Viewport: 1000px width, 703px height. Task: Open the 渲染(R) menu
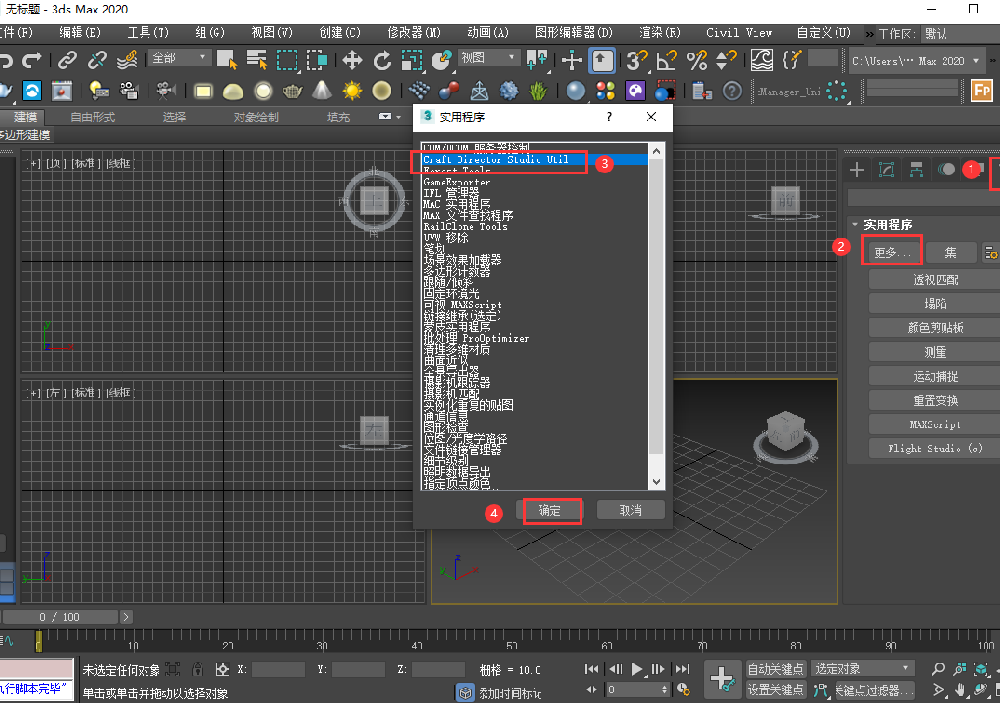pyautogui.click(x=660, y=33)
